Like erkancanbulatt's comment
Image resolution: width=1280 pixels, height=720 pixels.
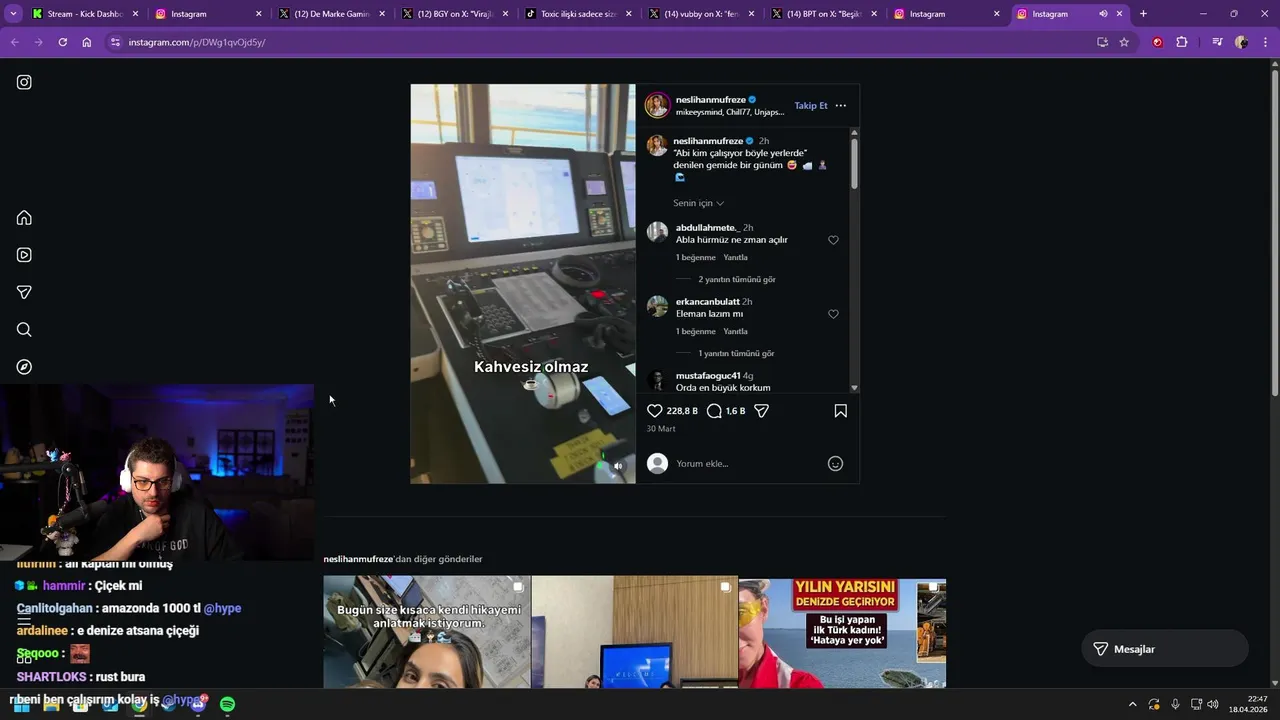click(x=833, y=314)
